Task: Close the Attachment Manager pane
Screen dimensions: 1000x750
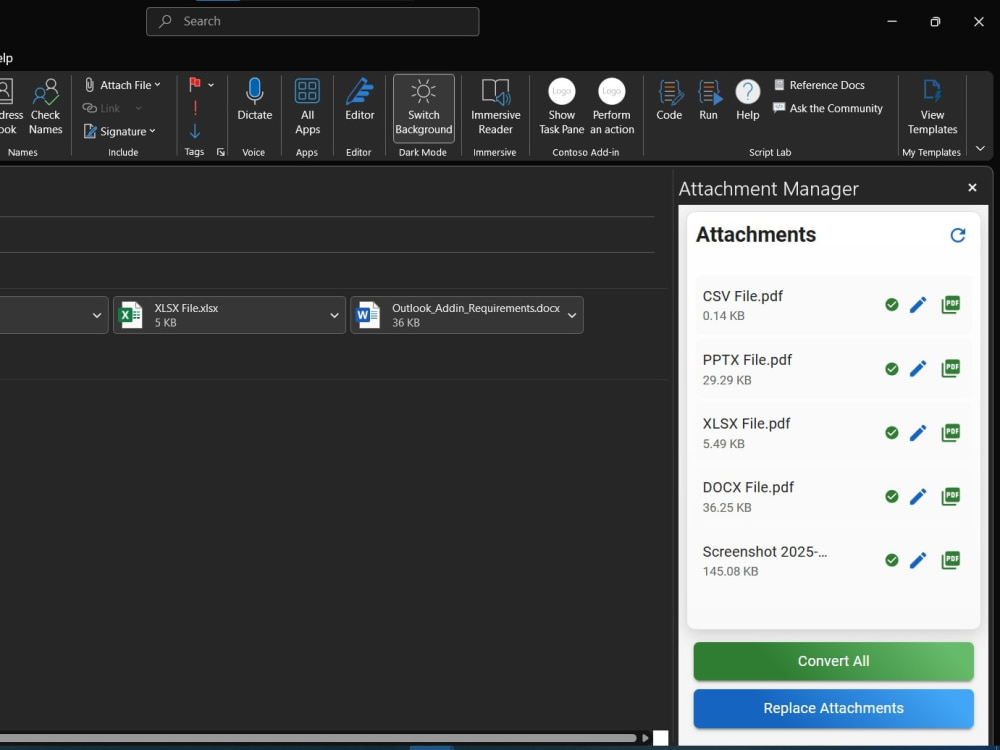Action: (x=972, y=188)
